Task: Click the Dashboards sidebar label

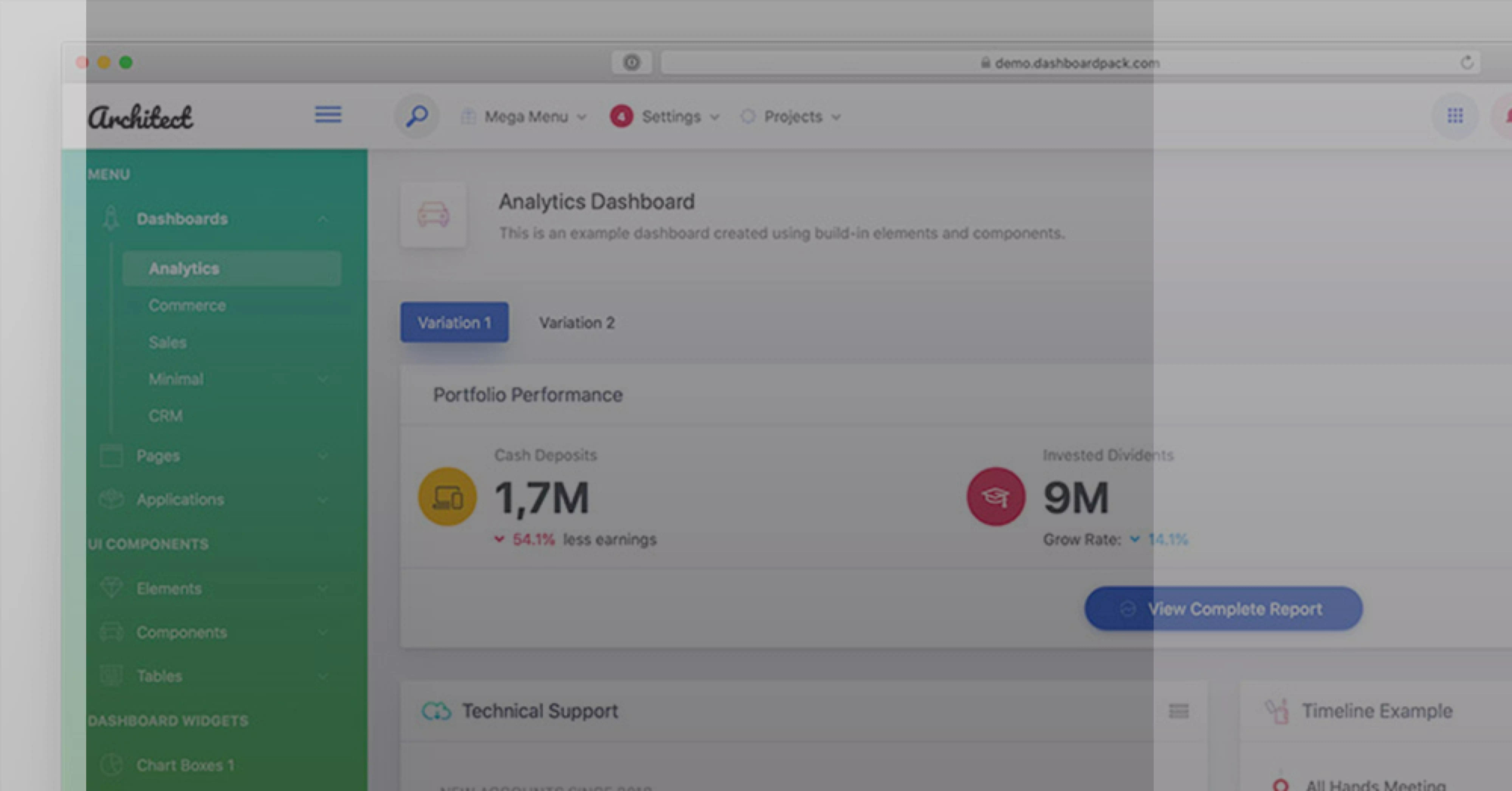Action: pyautogui.click(x=182, y=219)
